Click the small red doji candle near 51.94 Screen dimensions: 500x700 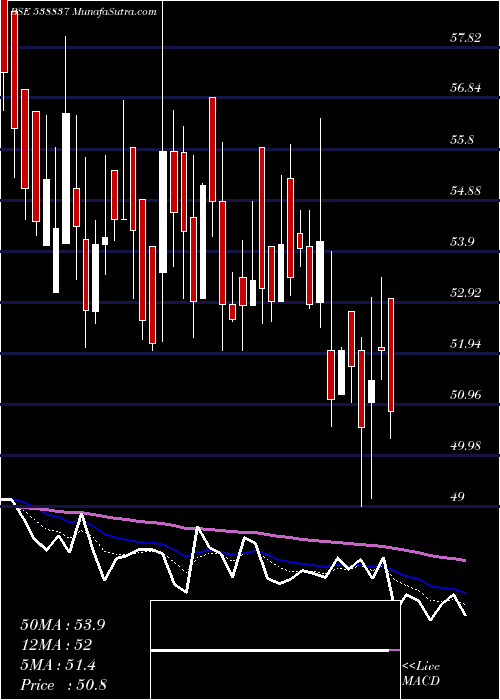tap(382, 349)
